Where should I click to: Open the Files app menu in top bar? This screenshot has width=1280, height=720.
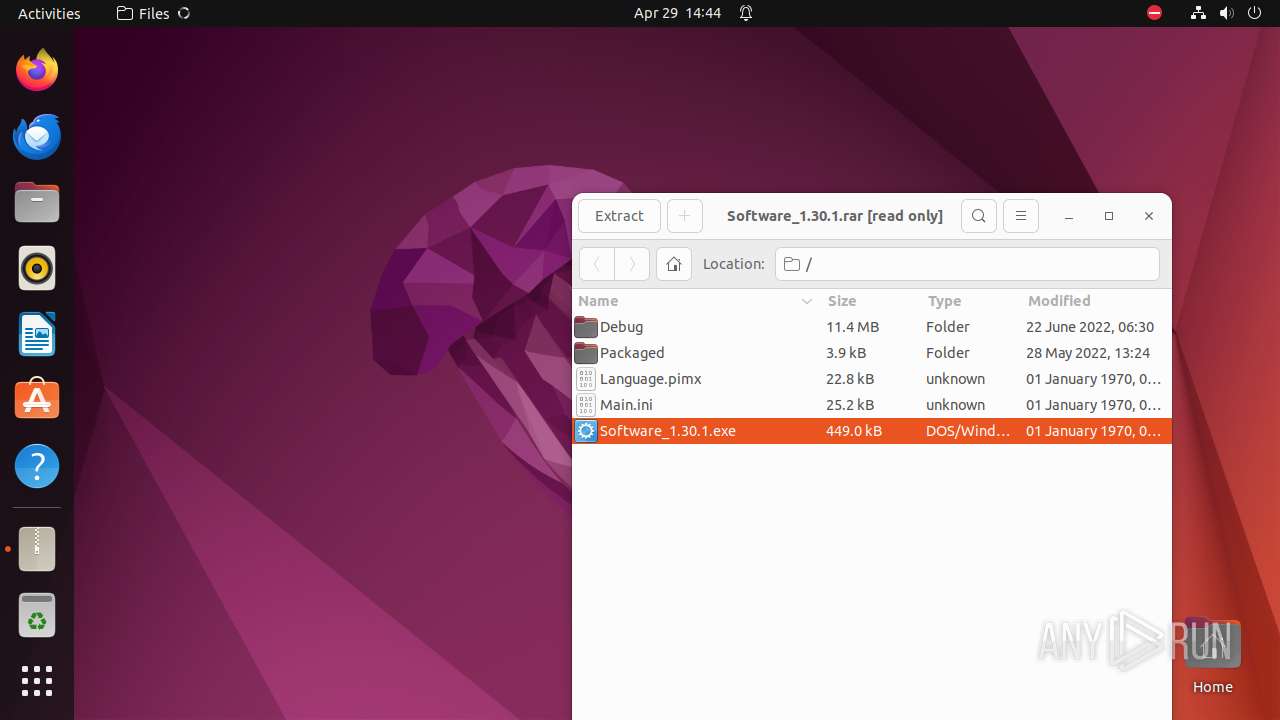pos(153,13)
